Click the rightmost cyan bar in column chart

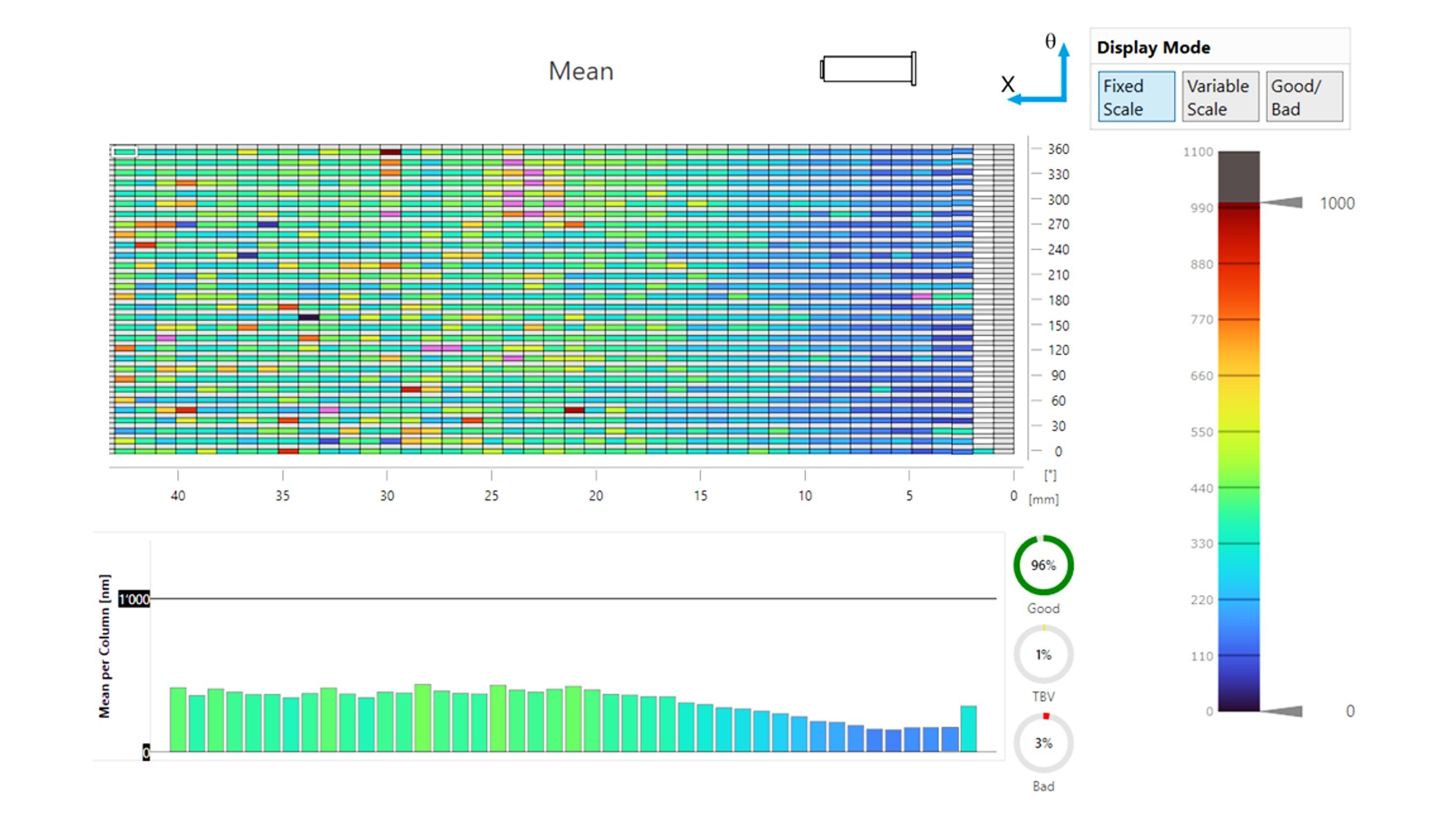[968, 728]
